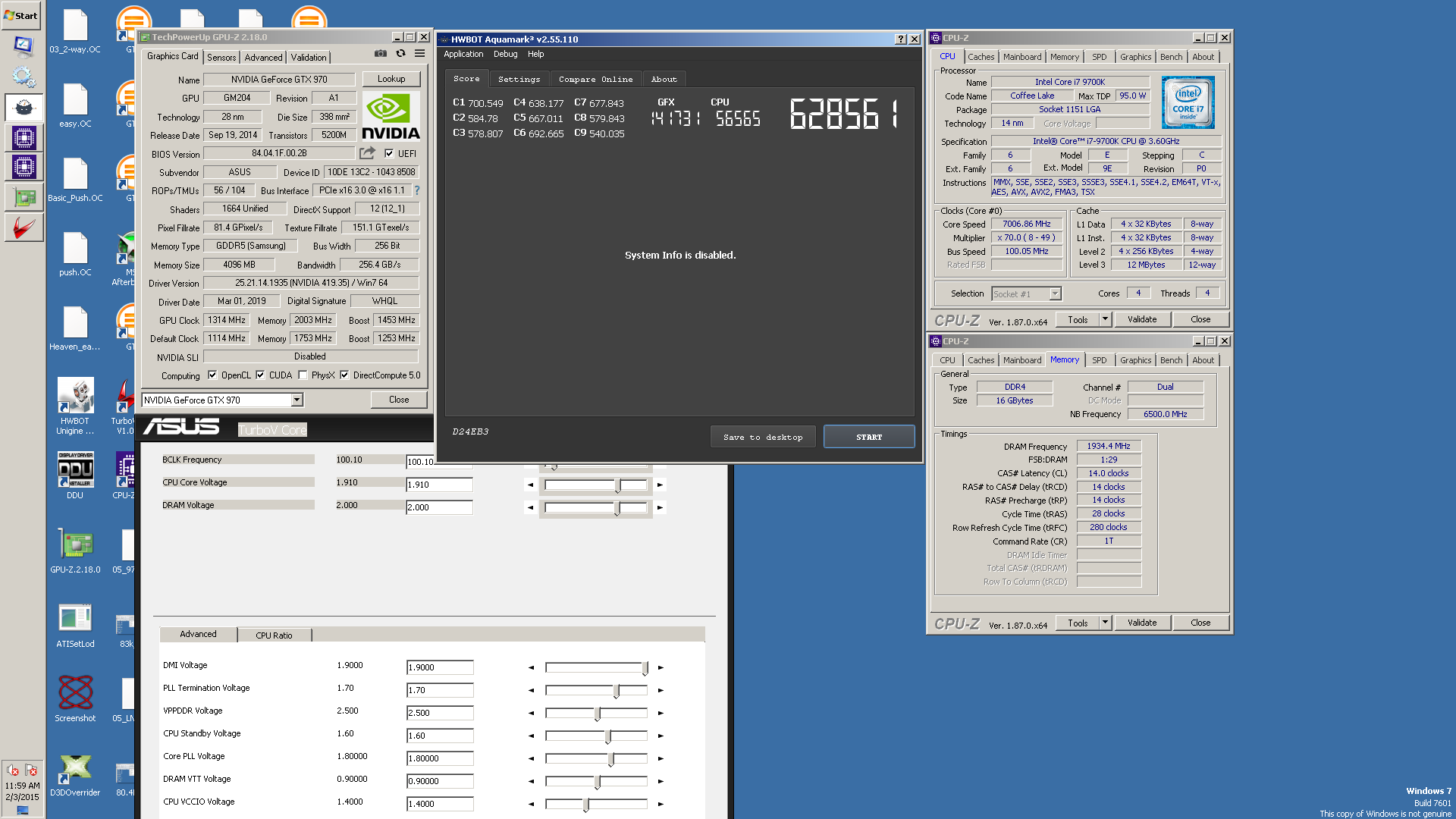Open the Application menu in Aquamark
1456x819 pixels.
[463, 54]
